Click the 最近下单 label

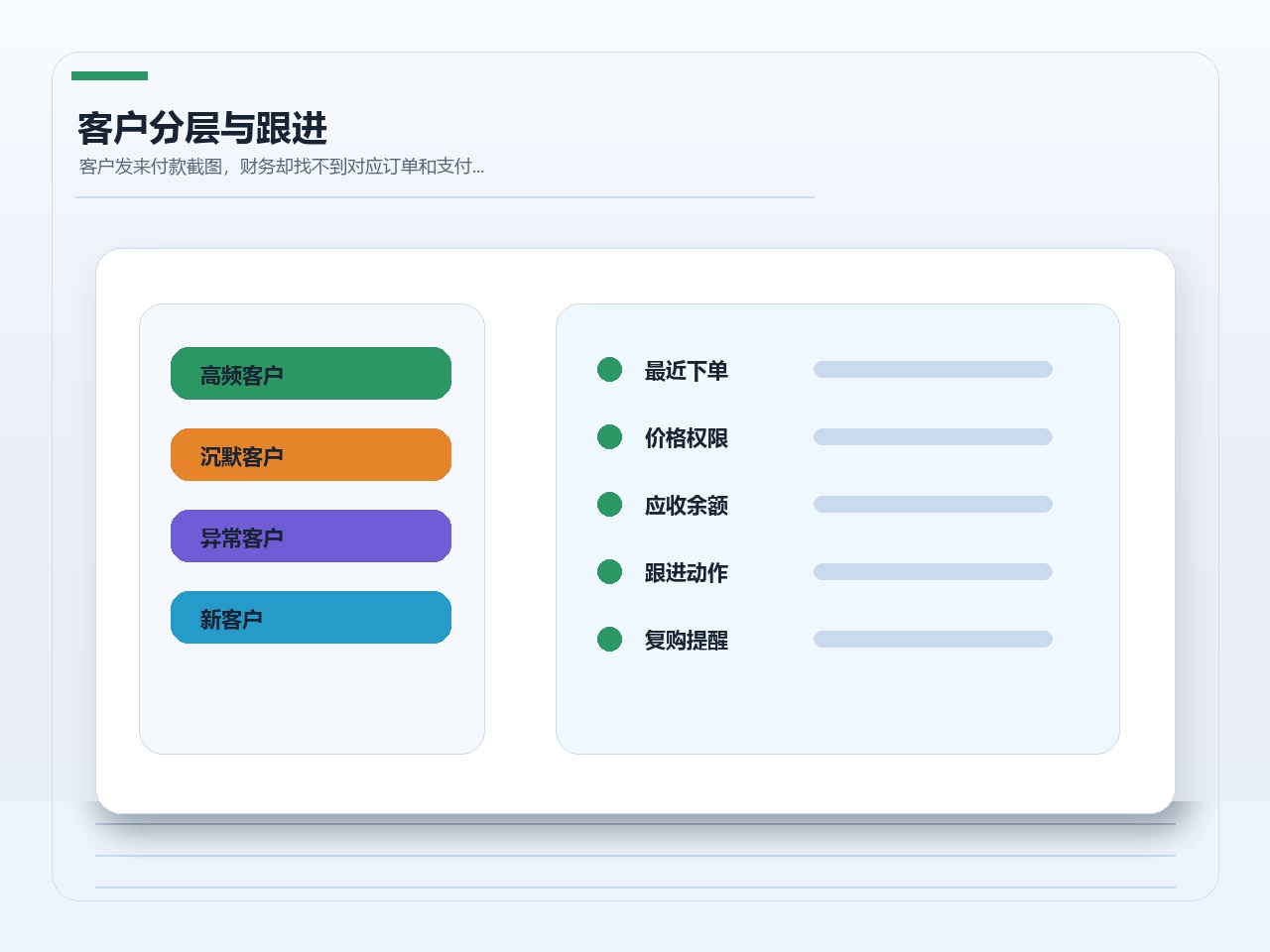687,371
